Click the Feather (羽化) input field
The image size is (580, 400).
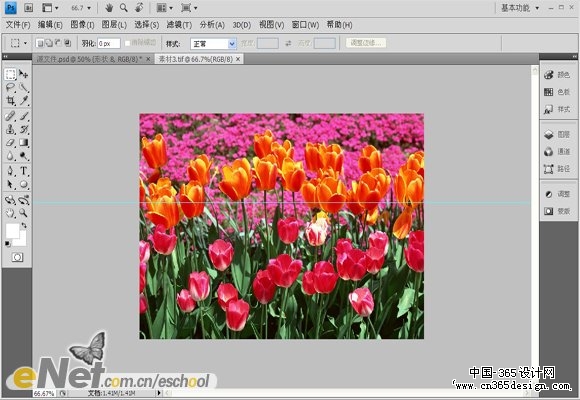[109, 44]
